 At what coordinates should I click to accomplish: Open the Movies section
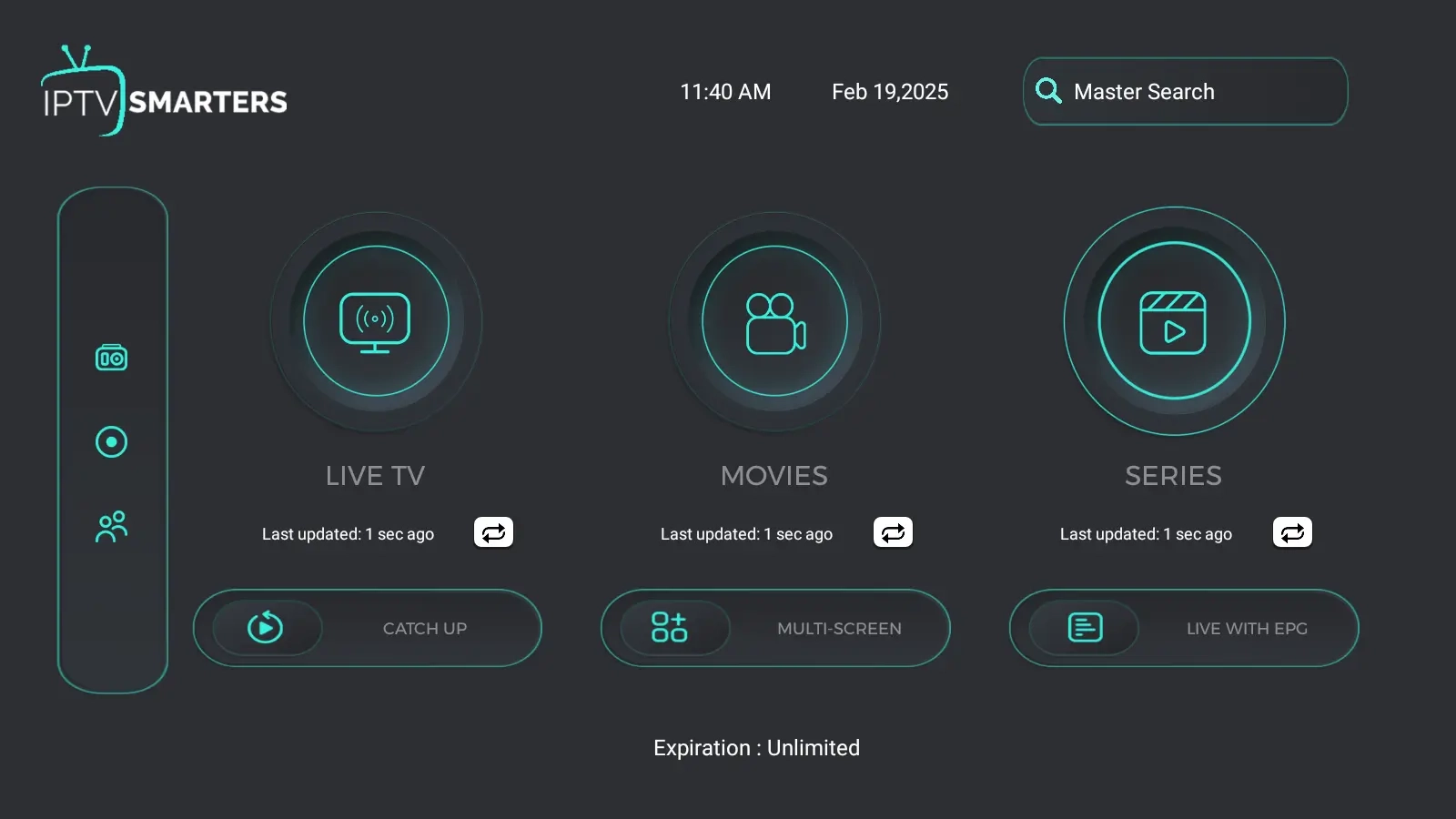tap(774, 321)
